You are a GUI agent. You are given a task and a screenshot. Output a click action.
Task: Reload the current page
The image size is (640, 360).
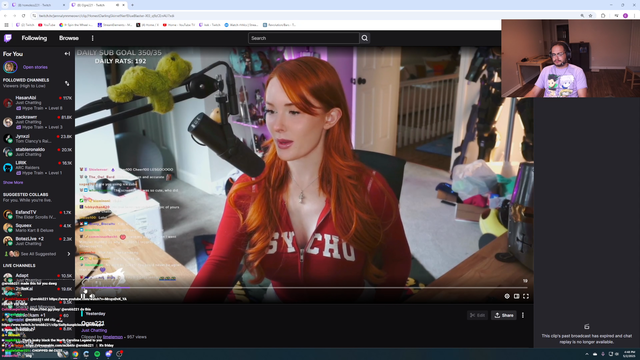pyautogui.click(x=24, y=16)
